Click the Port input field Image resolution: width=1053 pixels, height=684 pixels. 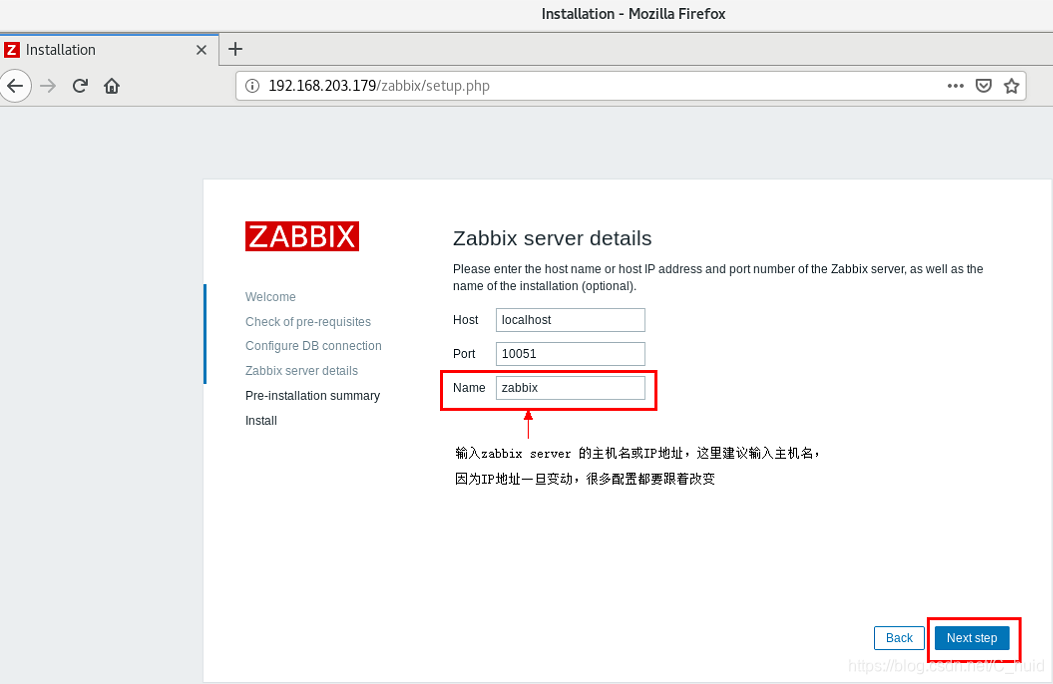point(570,354)
